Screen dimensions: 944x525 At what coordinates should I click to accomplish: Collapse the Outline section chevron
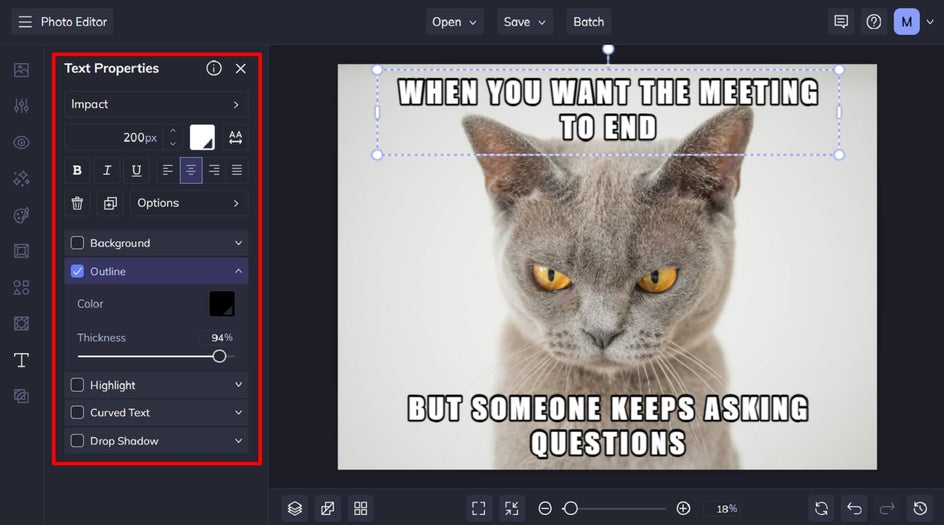point(238,272)
